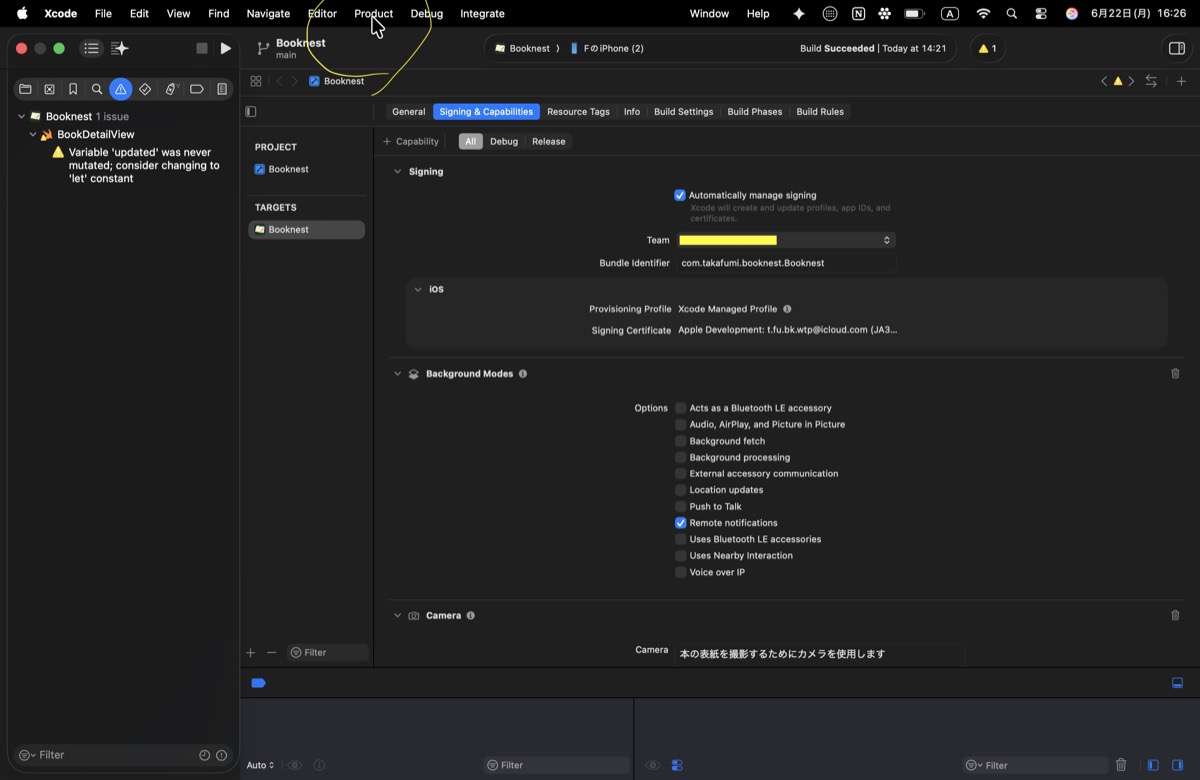The width and height of the screenshot is (1200, 780).
Task: Enable Location updates mode
Action: click(x=680, y=490)
